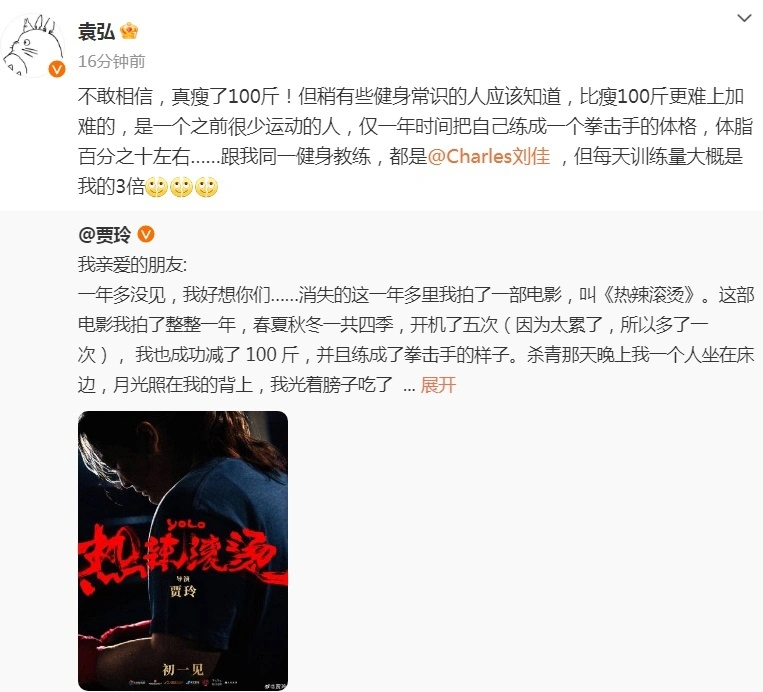Click the last smiley emoji in post
This screenshot has width=763, height=692.
click(x=206, y=187)
